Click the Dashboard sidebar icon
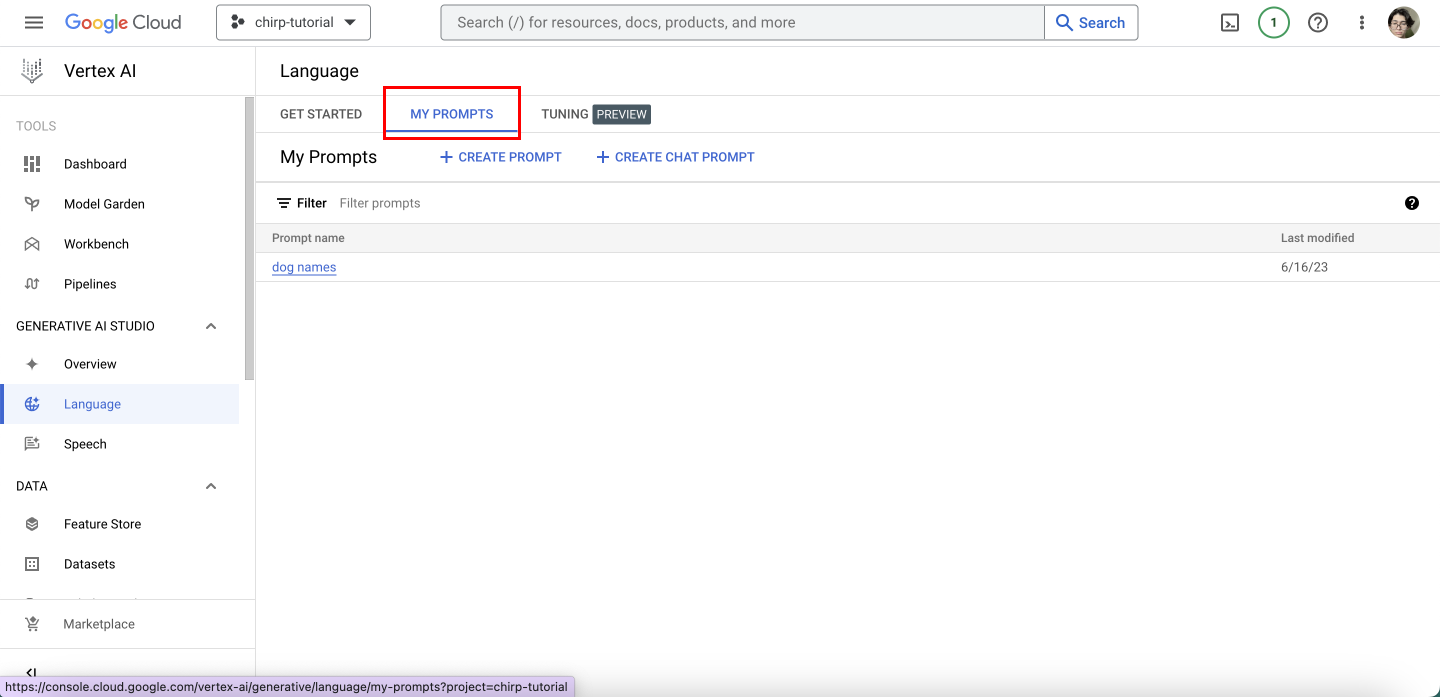1440x697 pixels. (32, 164)
